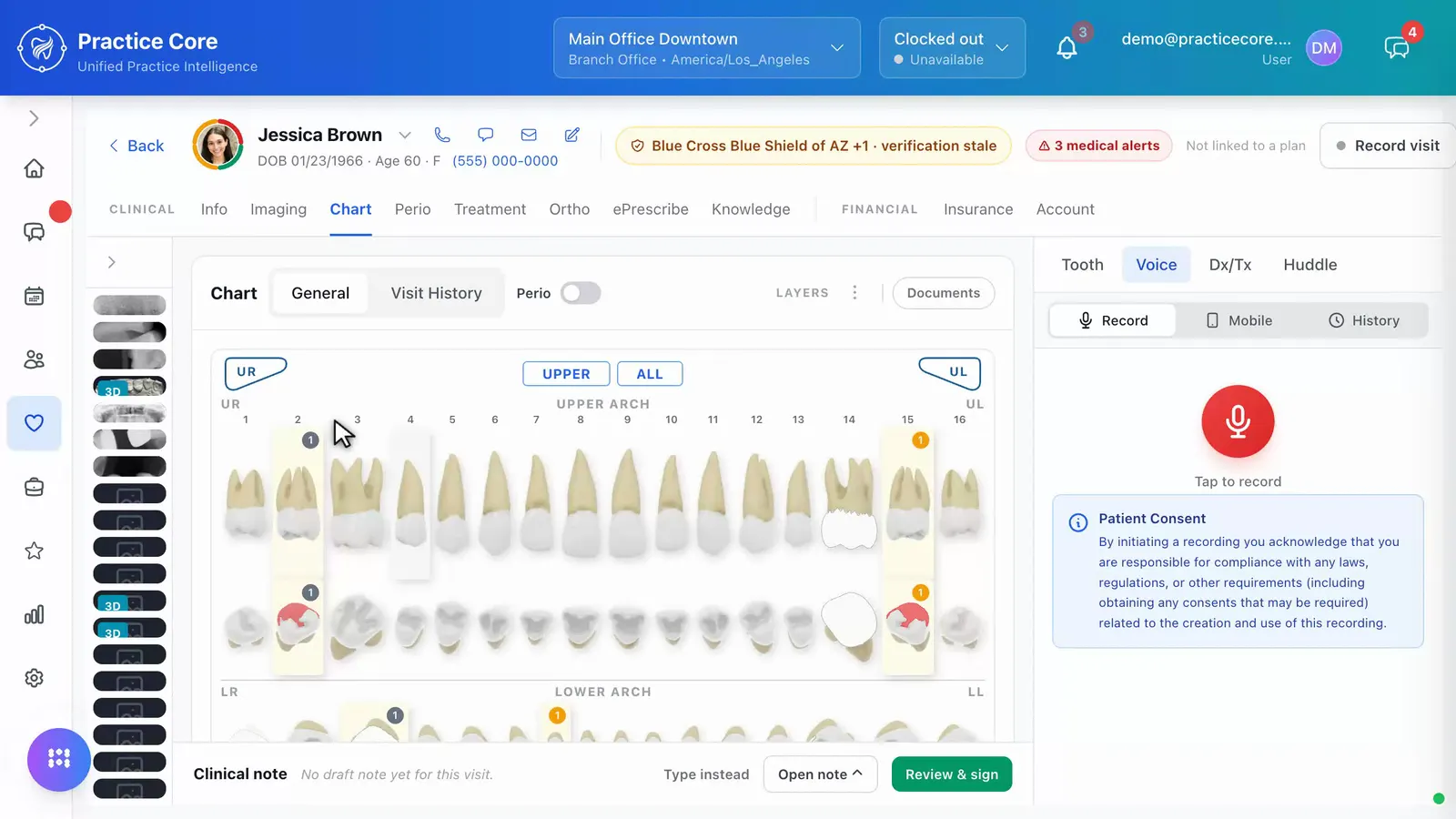Image resolution: width=1456 pixels, height=819 pixels.
Task: Open the bar chart reports icon
Action: coord(34,614)
